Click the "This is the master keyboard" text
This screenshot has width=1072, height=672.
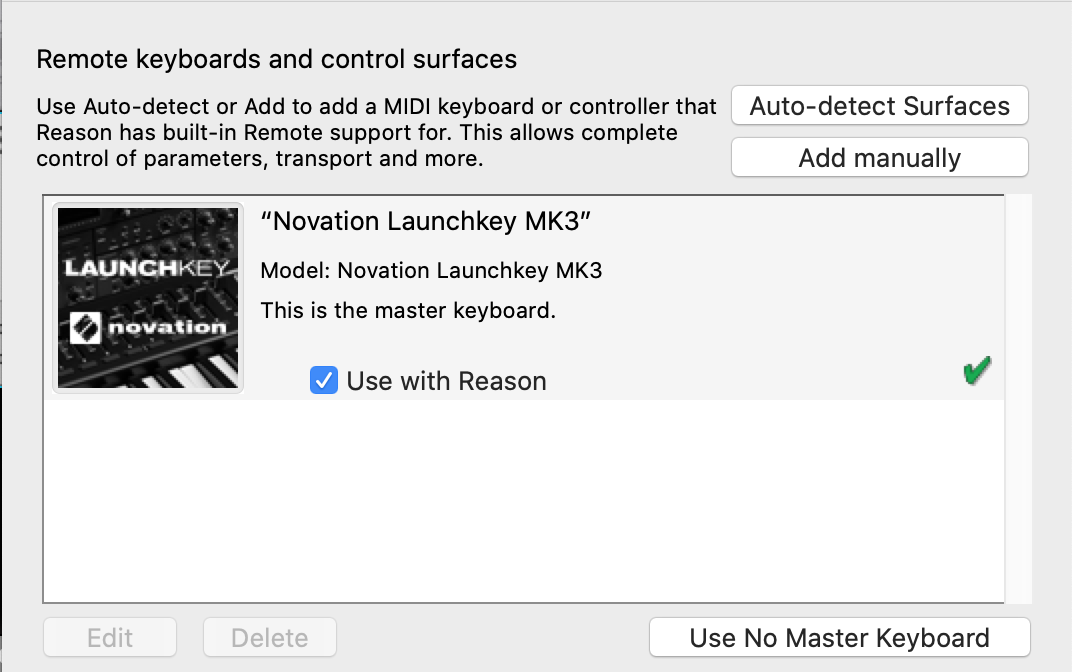tap(407, 310)
